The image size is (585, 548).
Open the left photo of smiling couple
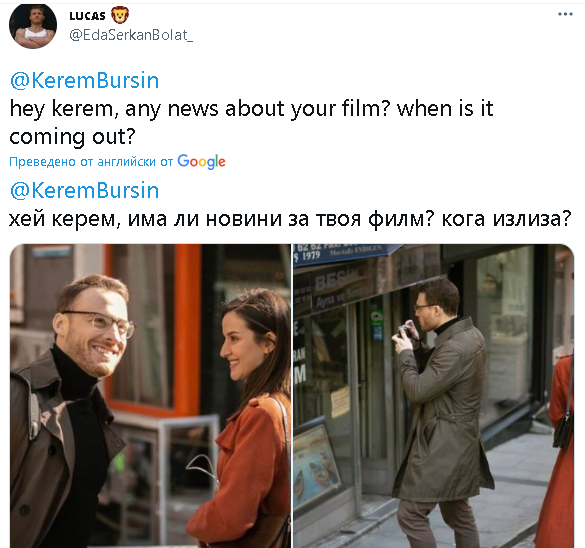pos(150,396)
